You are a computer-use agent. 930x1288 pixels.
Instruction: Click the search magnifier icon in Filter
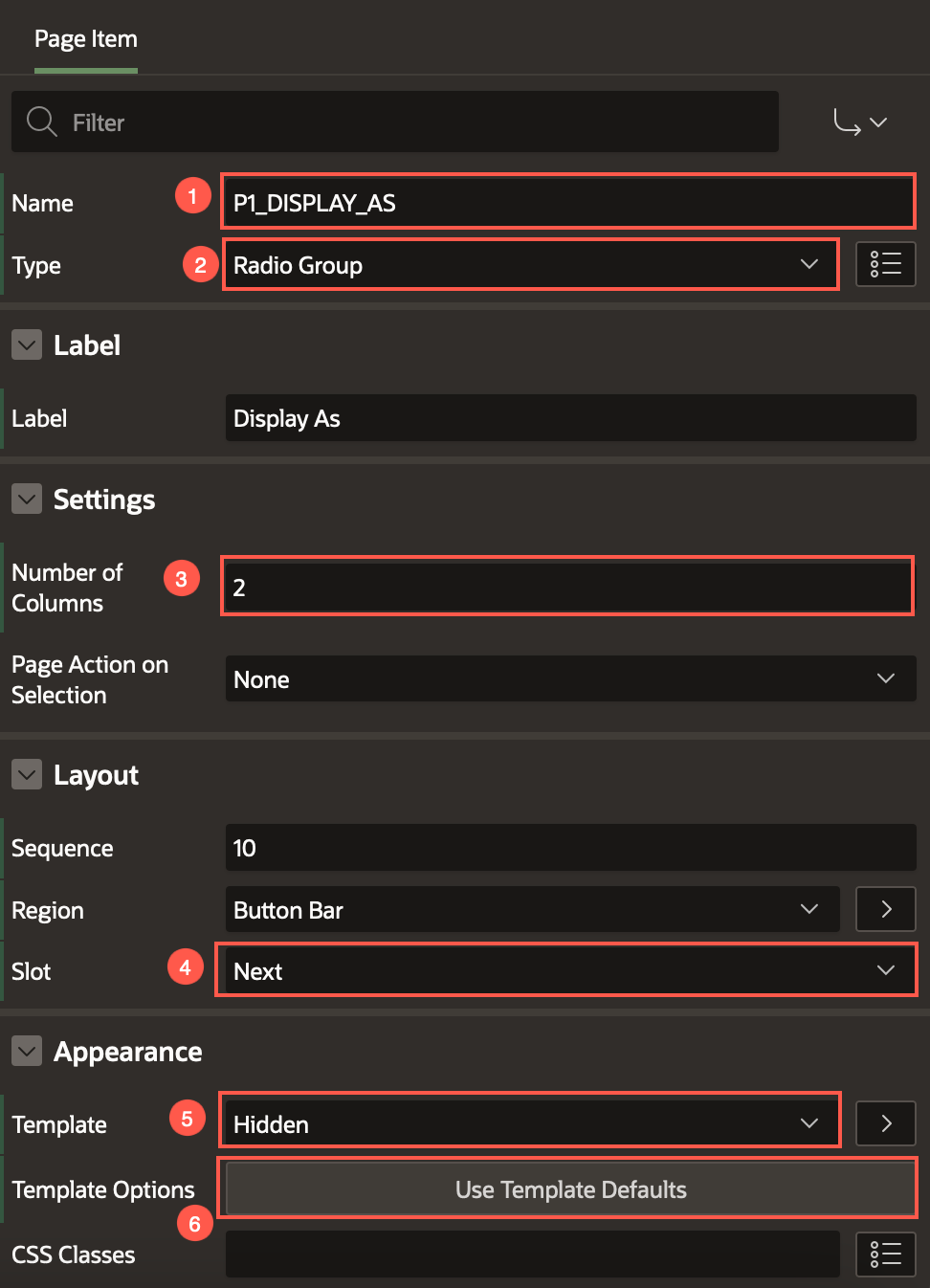(x=41, y=122)
